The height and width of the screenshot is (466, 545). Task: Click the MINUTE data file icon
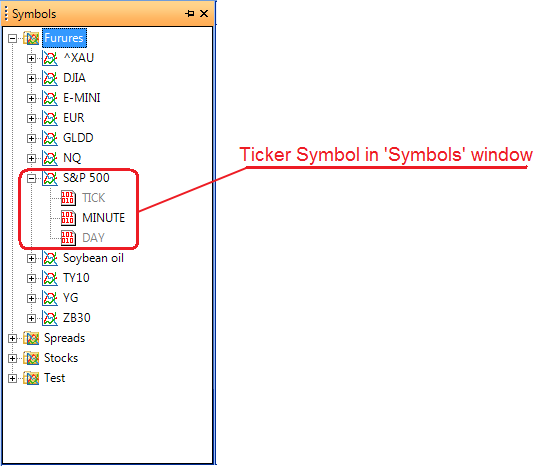tap(68, 218)
